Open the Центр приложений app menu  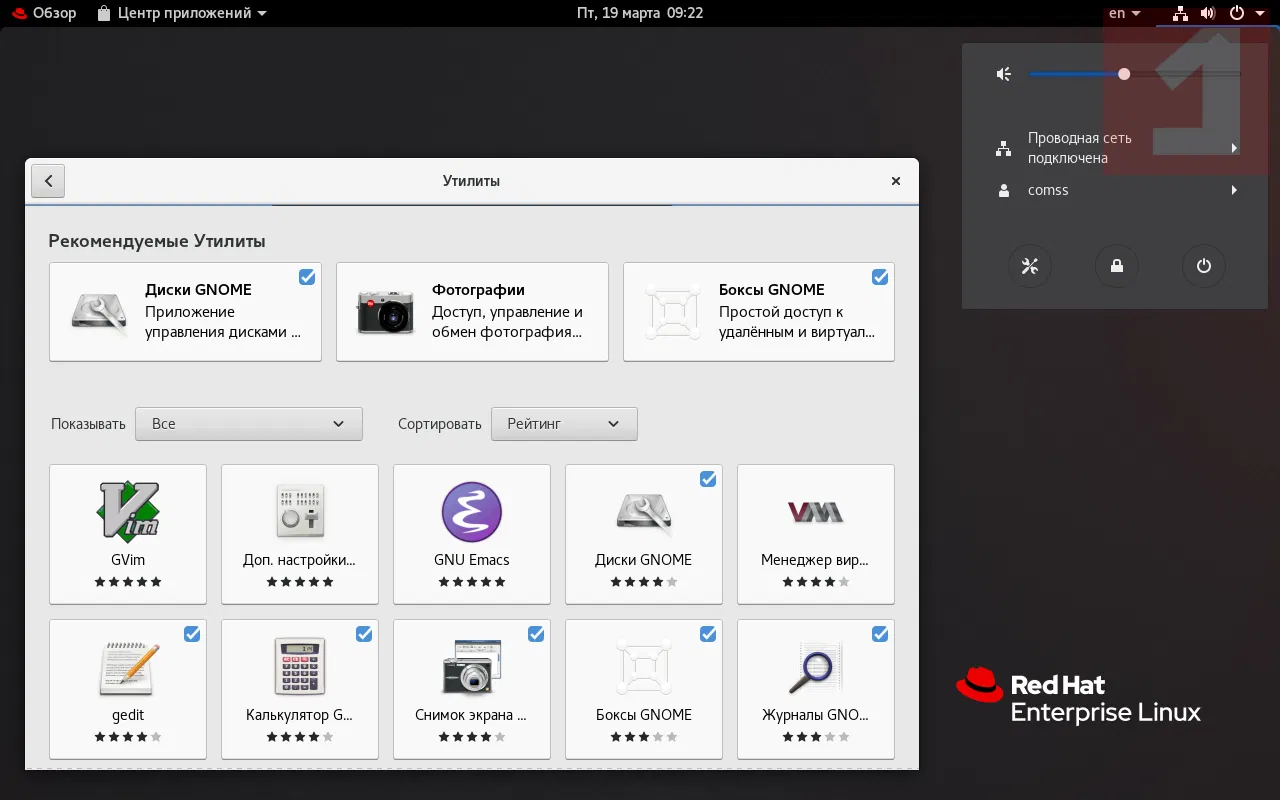[x=182, y=13]
